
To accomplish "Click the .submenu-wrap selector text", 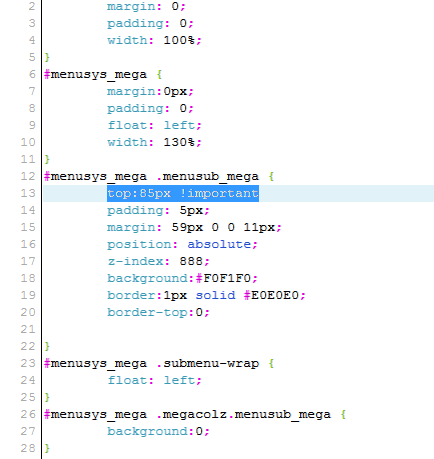I will 207,363.
